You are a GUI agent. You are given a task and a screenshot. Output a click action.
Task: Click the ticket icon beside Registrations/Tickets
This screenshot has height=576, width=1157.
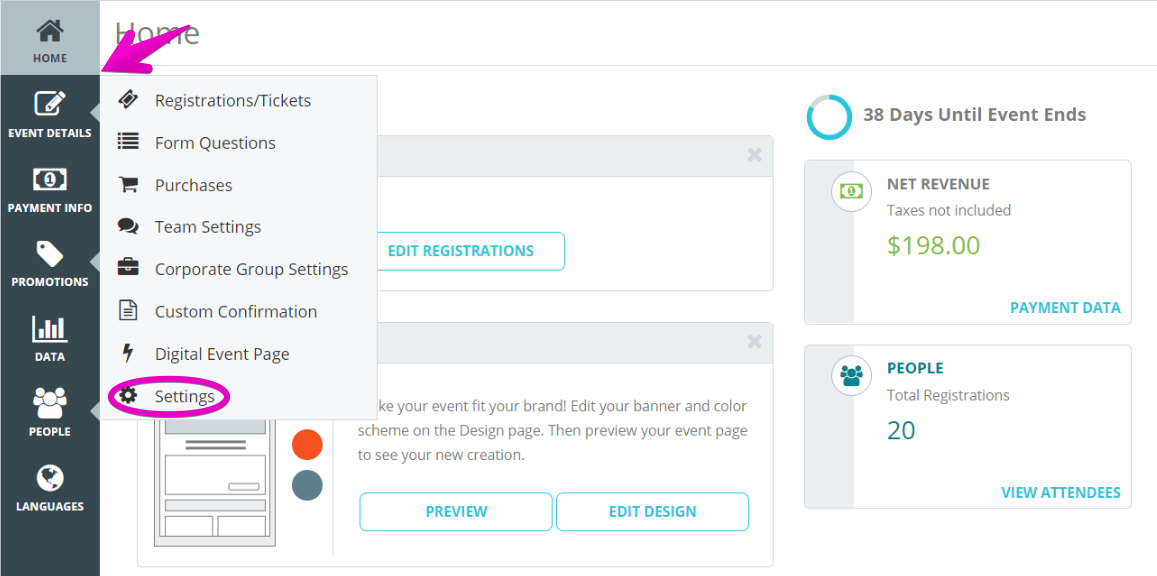128,100
